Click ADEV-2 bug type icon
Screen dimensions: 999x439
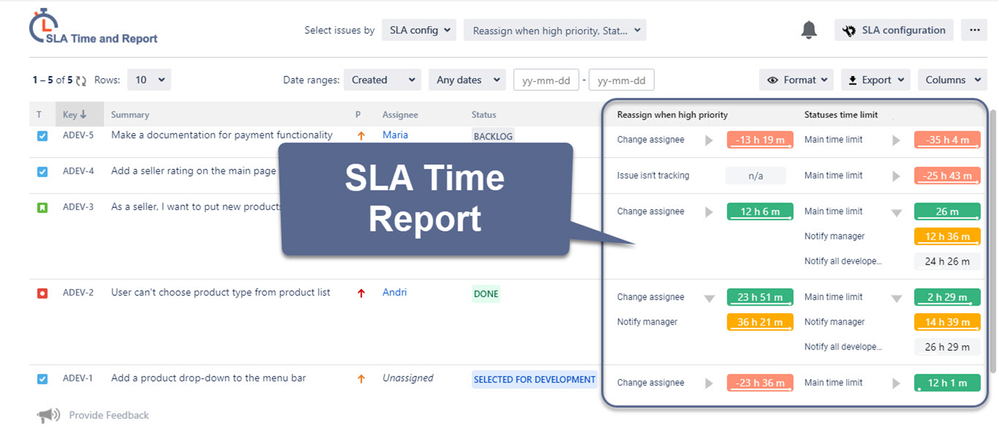pos(42,293)
